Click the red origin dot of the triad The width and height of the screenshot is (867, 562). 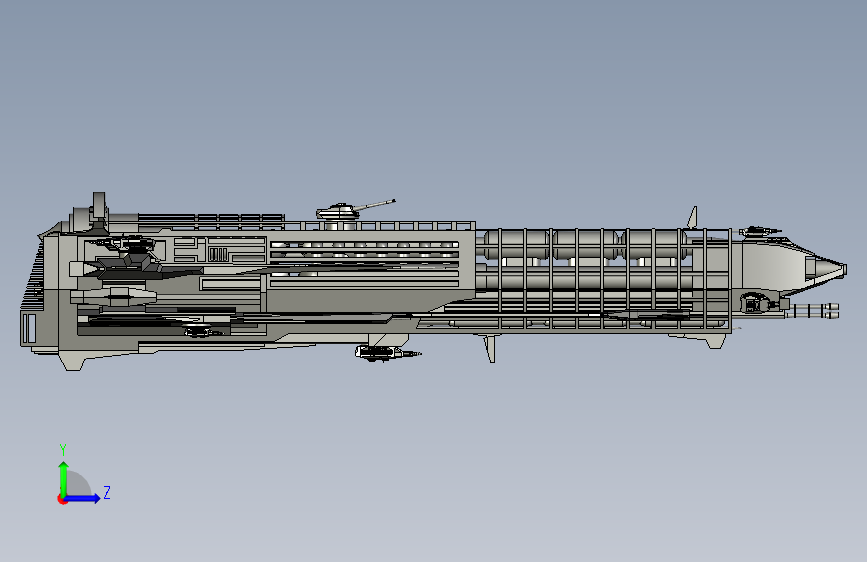point(62,499)
